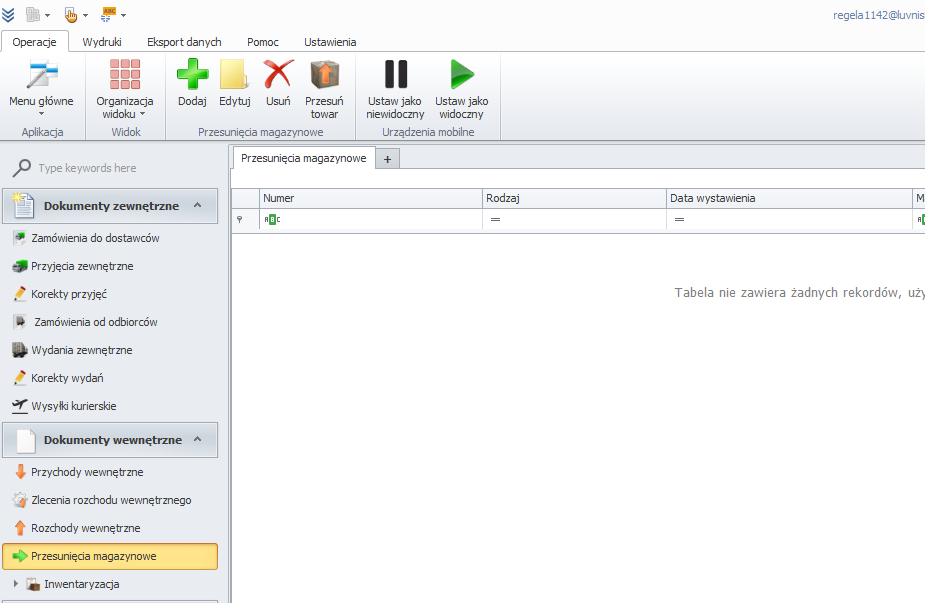Click Ustaw jako niewidoczny pause icon
Screen dimensions: 925x603
(x=395, y=74)
